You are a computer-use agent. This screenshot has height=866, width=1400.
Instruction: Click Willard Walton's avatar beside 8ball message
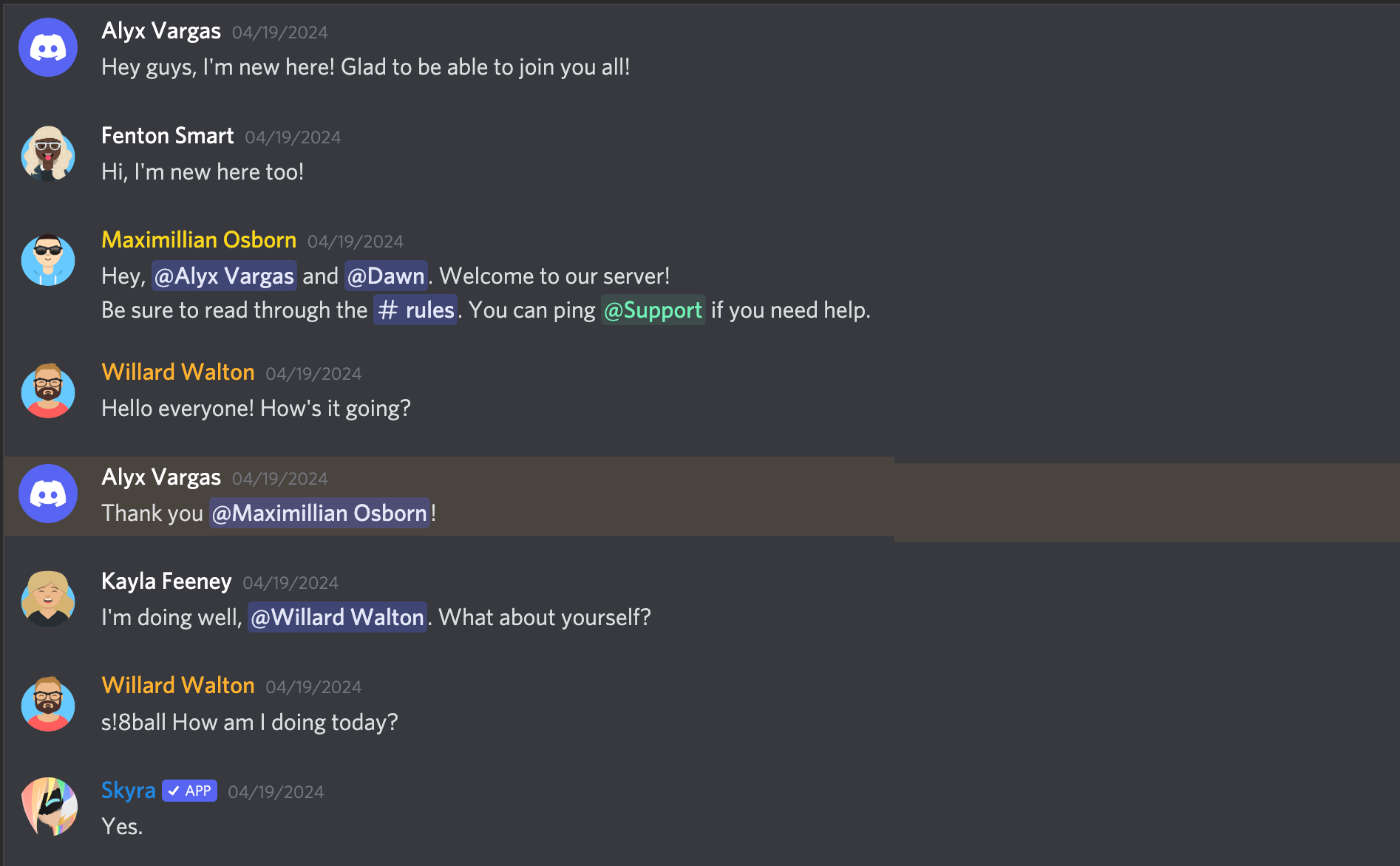point(48,703)
